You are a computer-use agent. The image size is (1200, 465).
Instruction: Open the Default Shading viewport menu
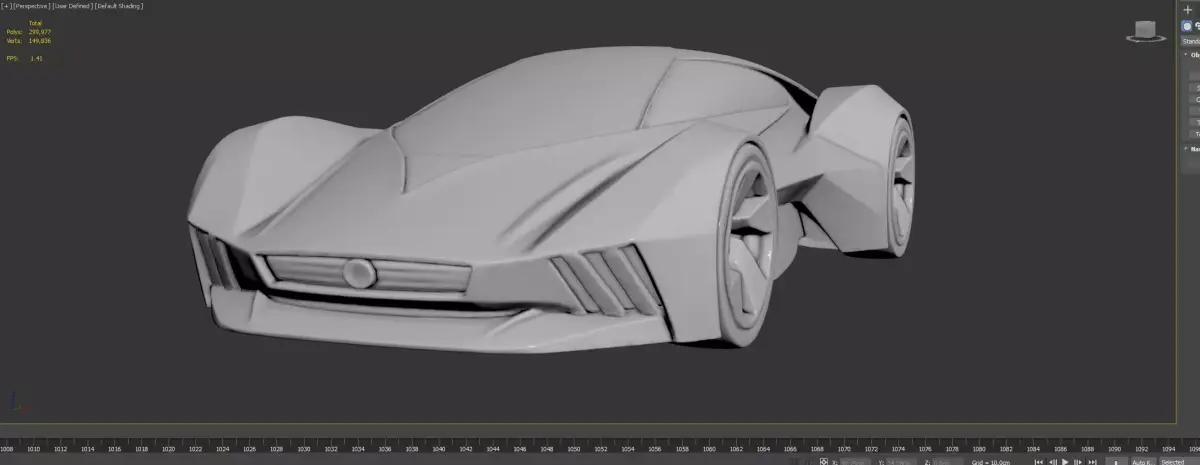pos(119,6)
